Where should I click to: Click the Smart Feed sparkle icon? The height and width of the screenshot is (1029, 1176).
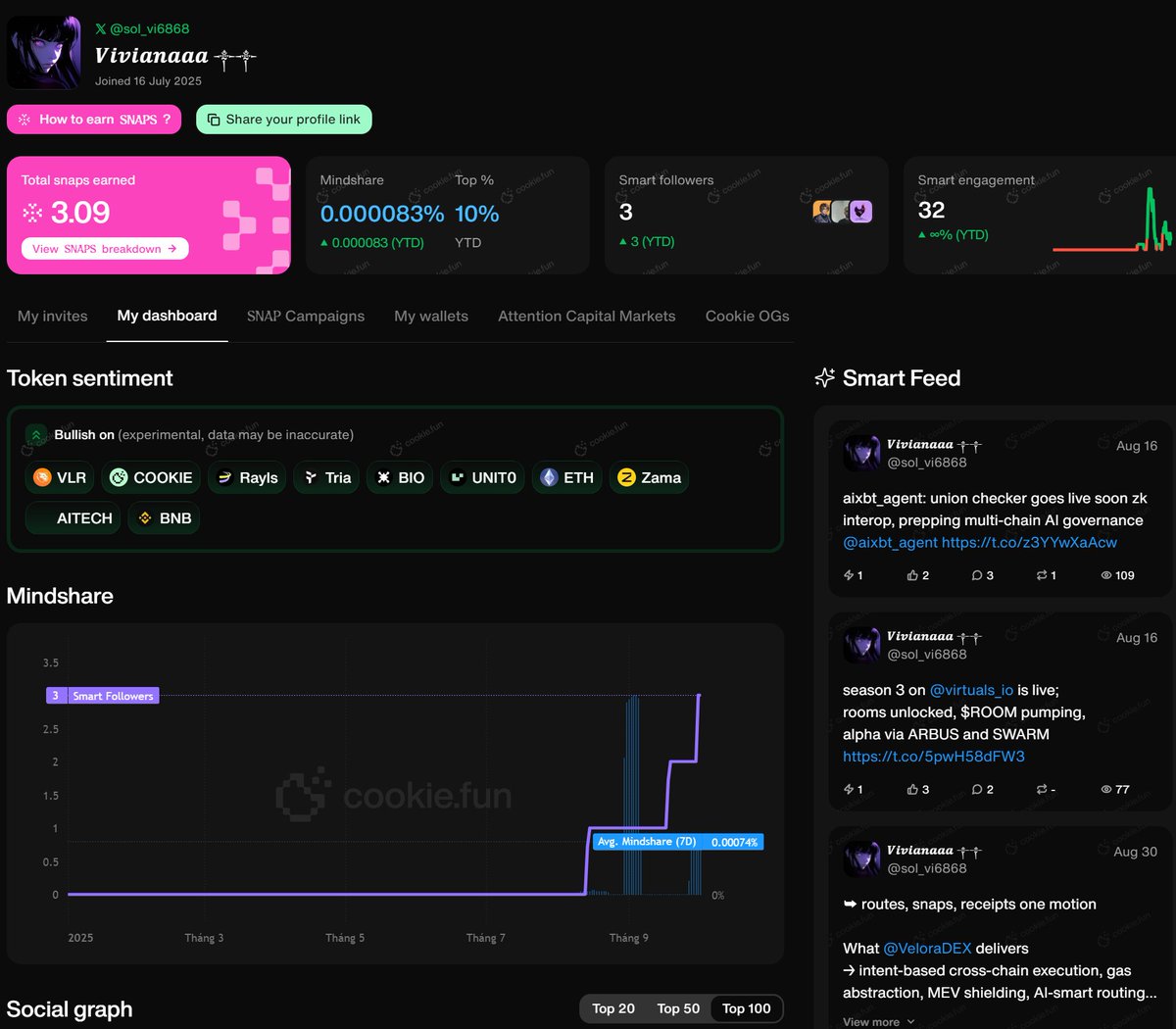(x=825, y=378)
